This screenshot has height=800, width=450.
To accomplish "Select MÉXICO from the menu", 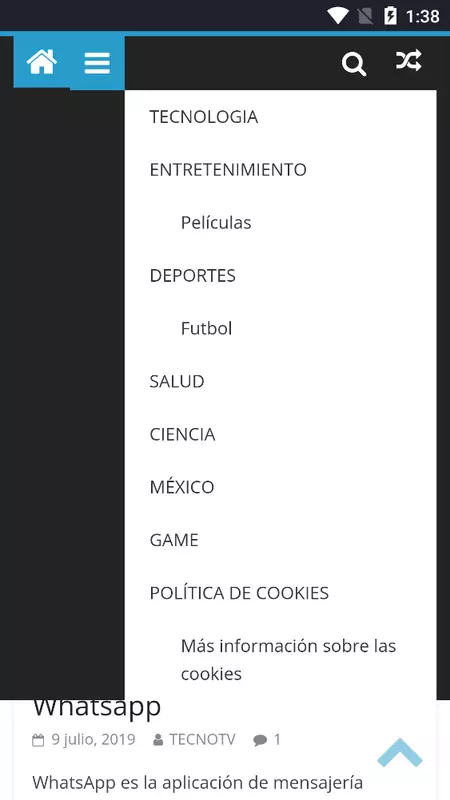I will click(182, 487).
